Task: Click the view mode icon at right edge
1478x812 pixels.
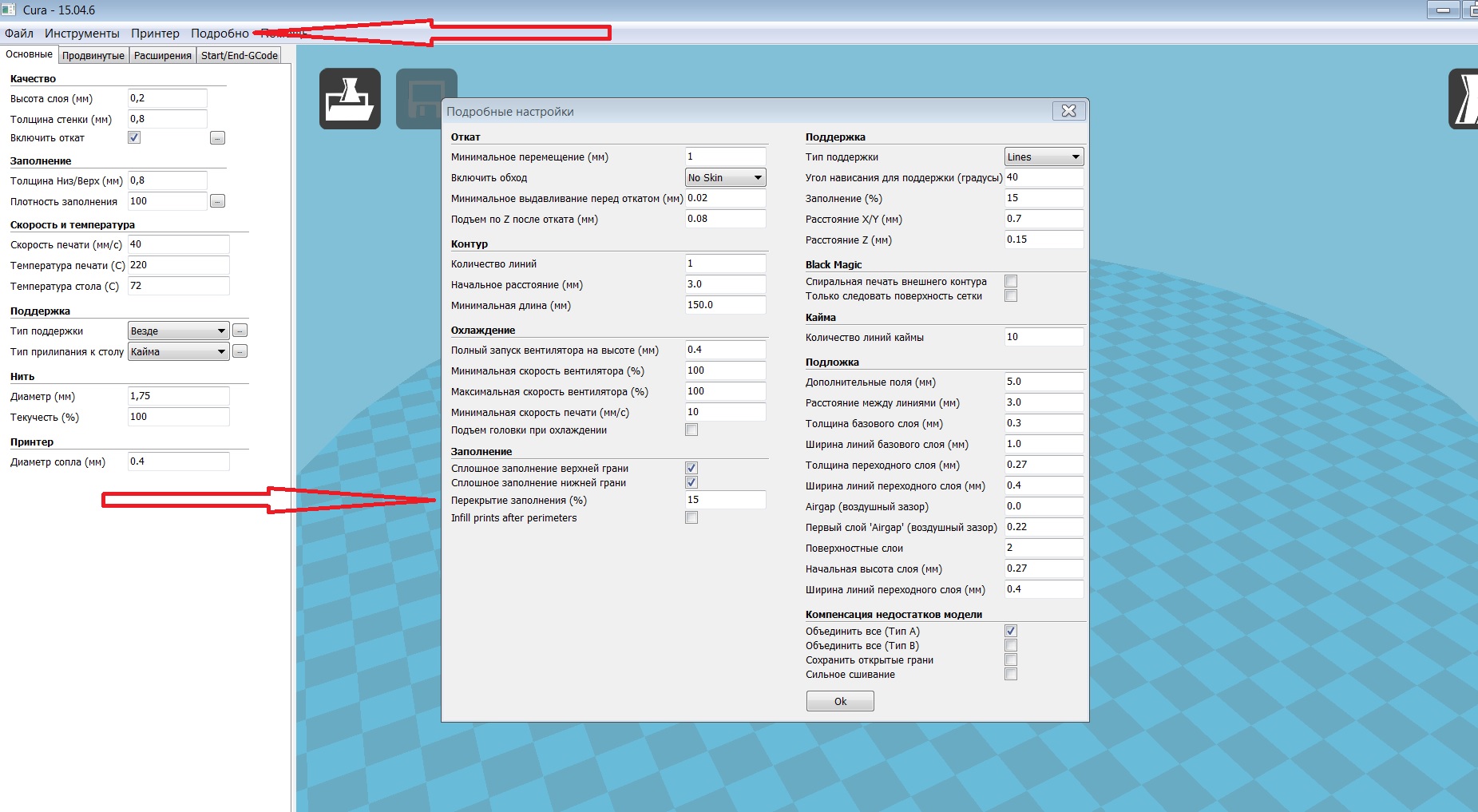Action: [x=1464, y=99]
